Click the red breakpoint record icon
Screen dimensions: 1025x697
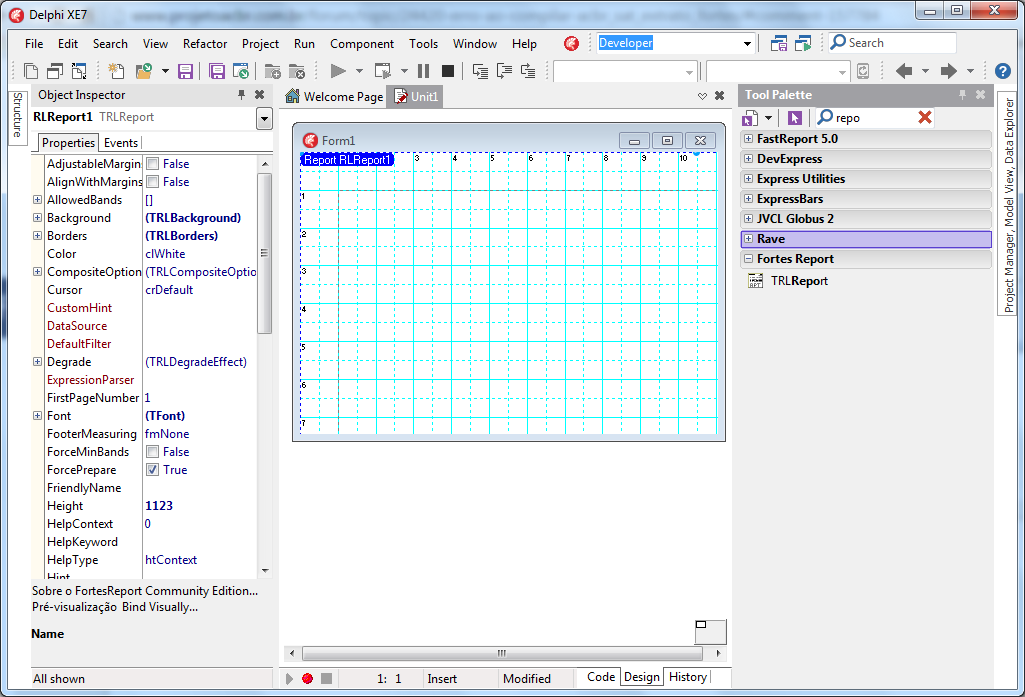pos(307,679)
